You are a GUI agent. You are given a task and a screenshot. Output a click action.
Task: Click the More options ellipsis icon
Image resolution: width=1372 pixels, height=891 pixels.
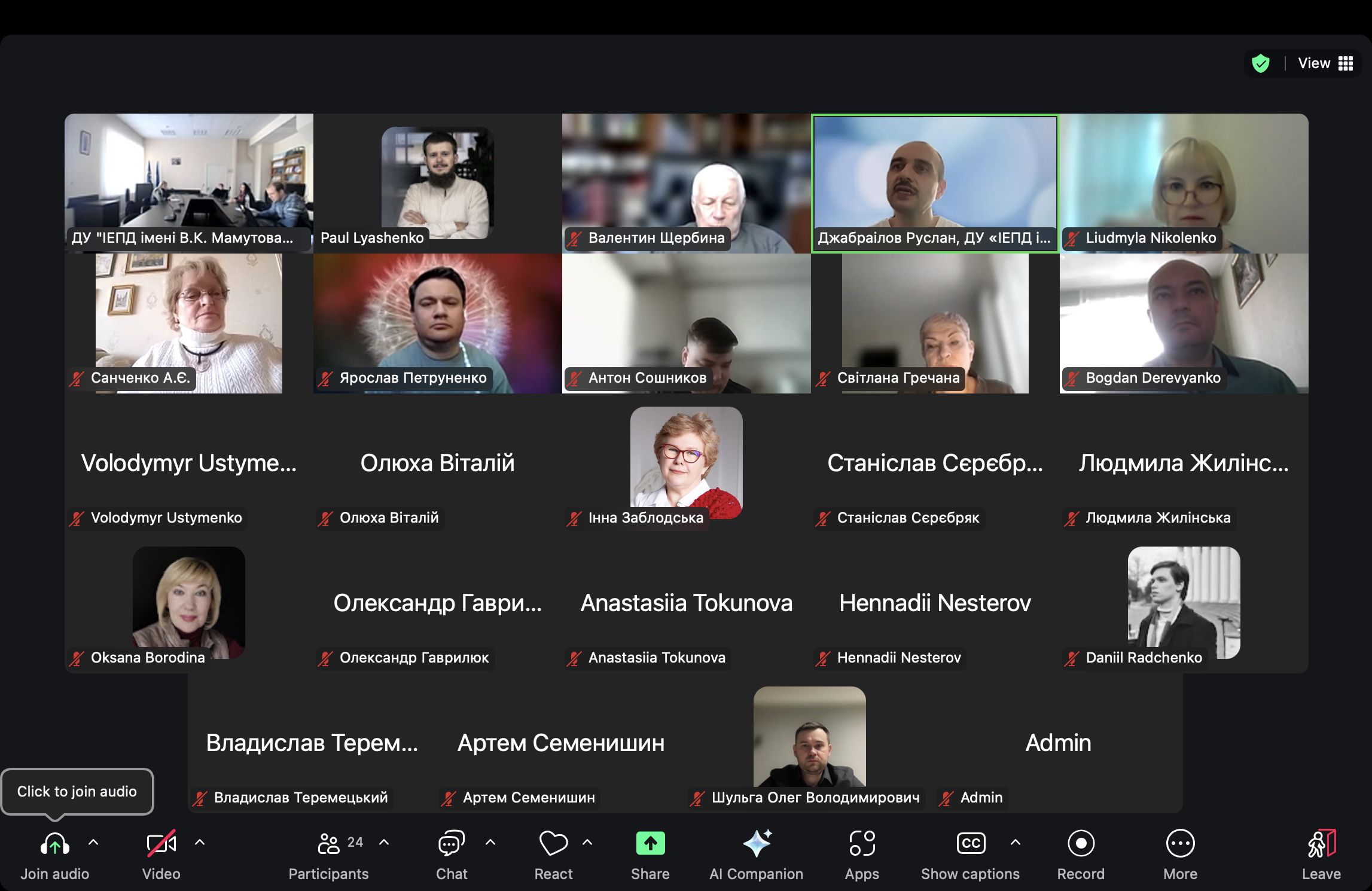[x=1180, y=844]
